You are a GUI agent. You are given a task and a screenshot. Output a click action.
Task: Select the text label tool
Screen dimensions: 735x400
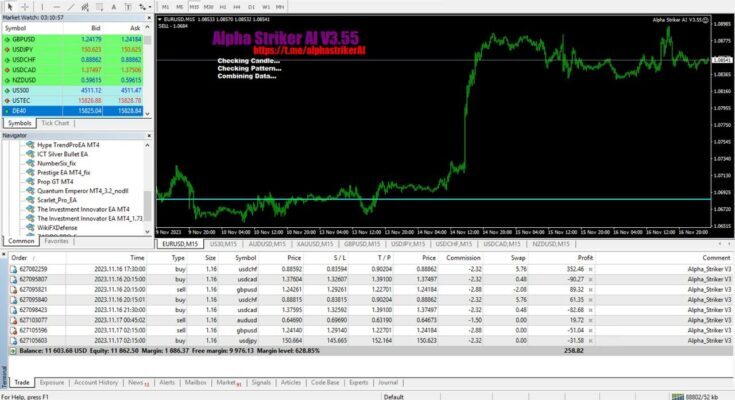(x=128, y=7)
